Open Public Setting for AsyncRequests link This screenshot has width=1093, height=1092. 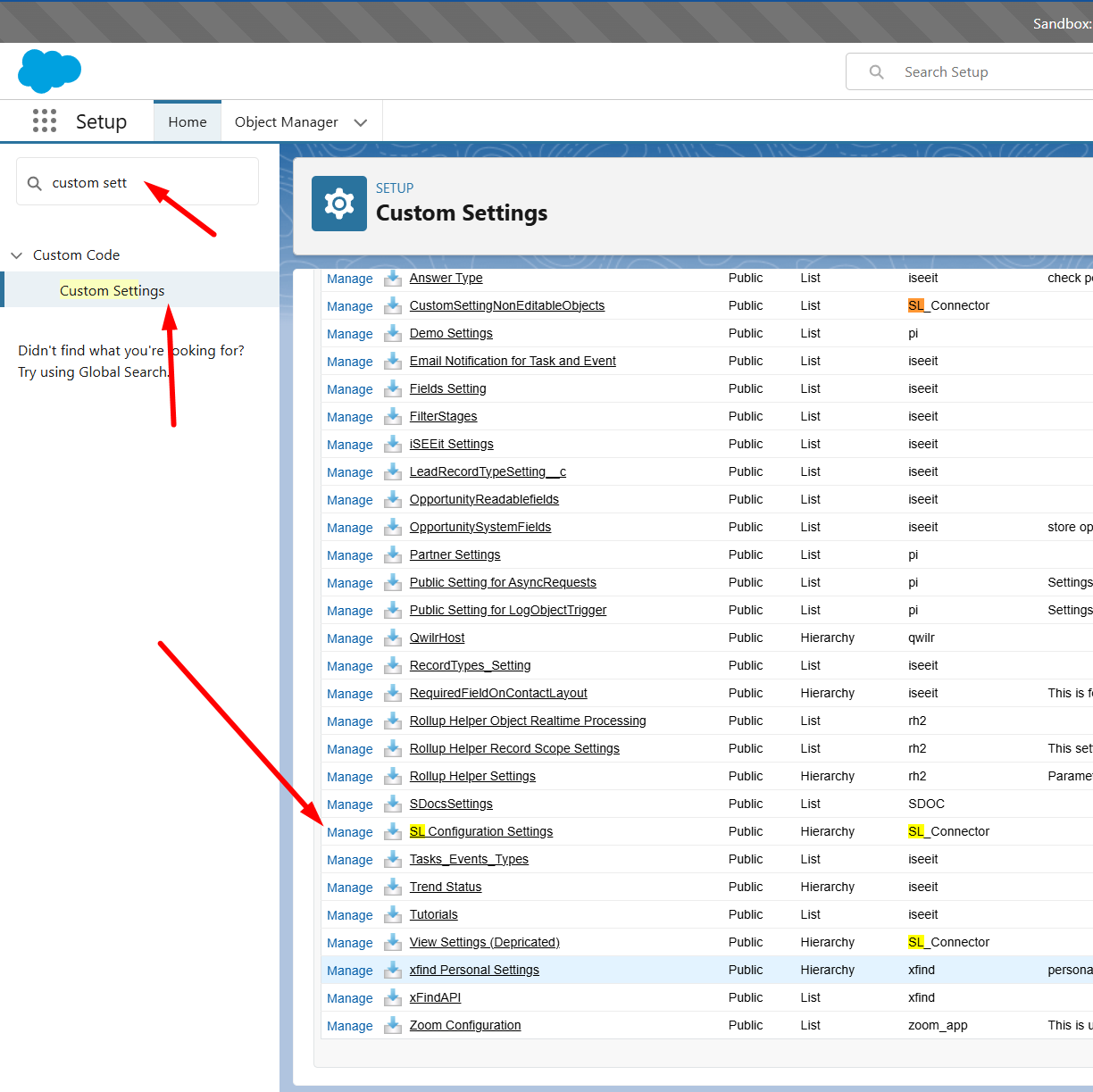503,582
